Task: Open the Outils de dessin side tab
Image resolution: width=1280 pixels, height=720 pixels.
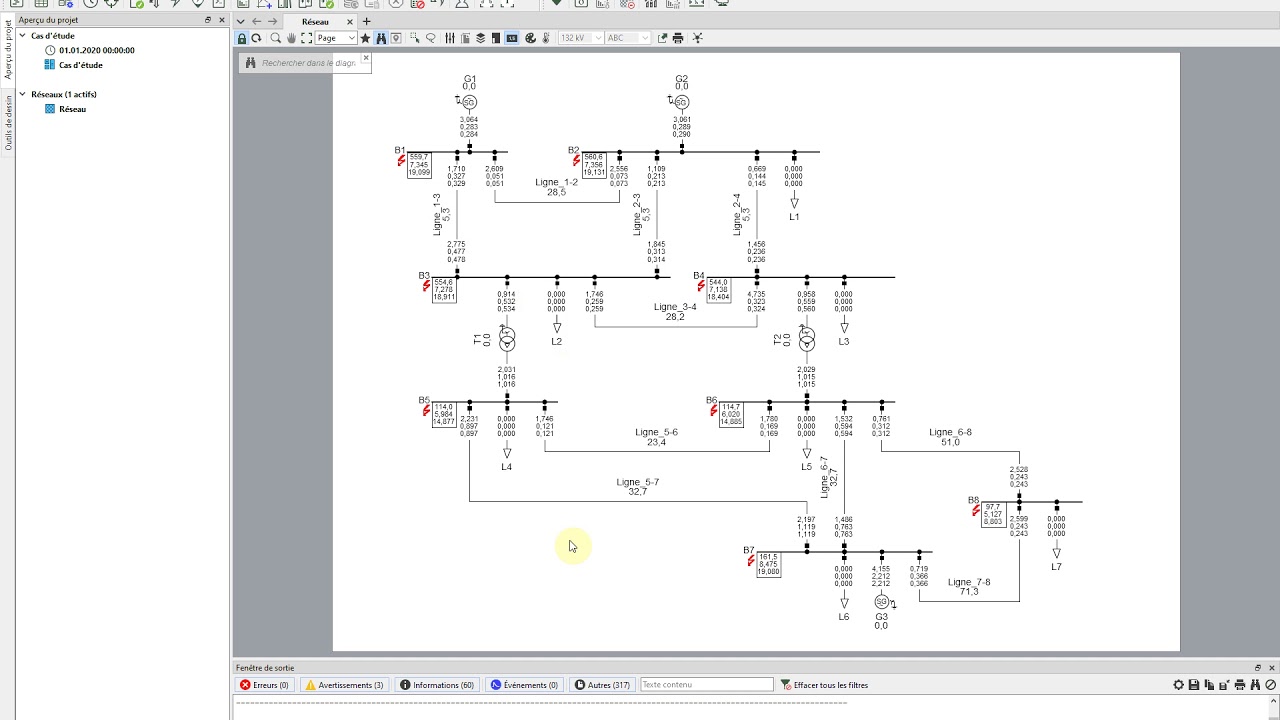Action: point(8,122)
